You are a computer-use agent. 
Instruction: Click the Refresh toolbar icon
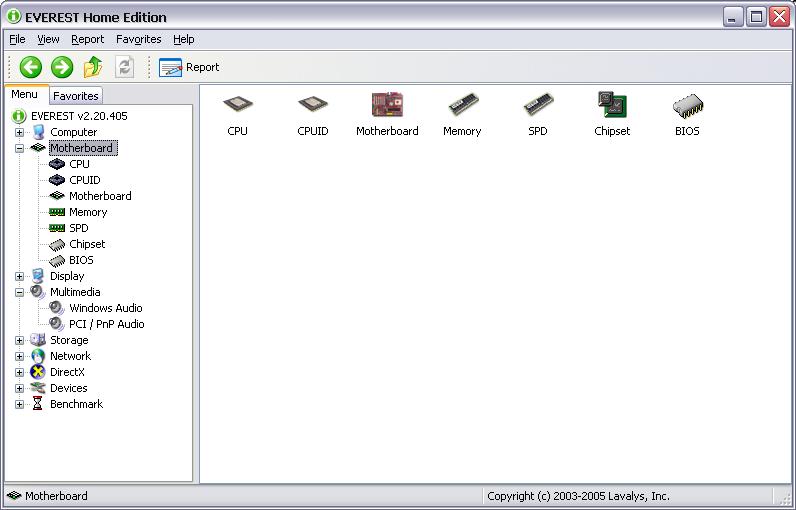[x=124, y=67]
